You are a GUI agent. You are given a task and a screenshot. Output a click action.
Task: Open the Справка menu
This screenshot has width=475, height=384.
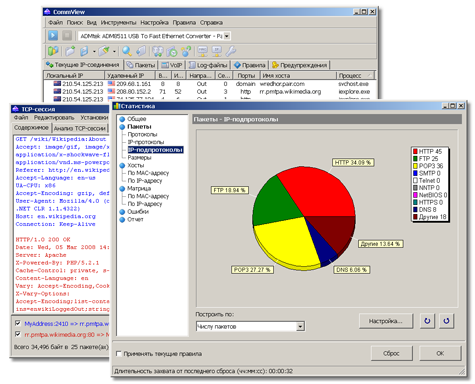pyautogui.click(x=211, y=22)
